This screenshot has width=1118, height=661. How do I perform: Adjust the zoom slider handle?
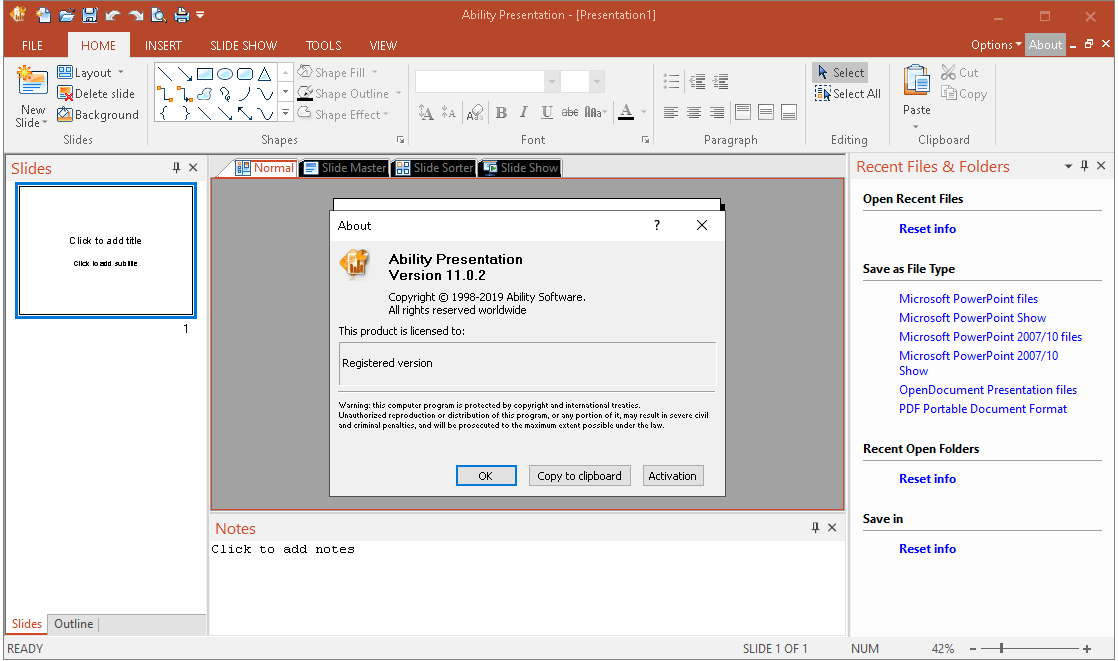click(x=1001, y=648)
